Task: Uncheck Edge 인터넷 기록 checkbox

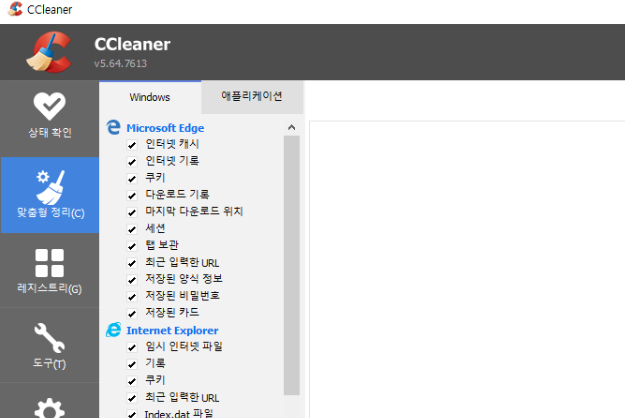Action: pyautogui.click(x=132, y=161)
